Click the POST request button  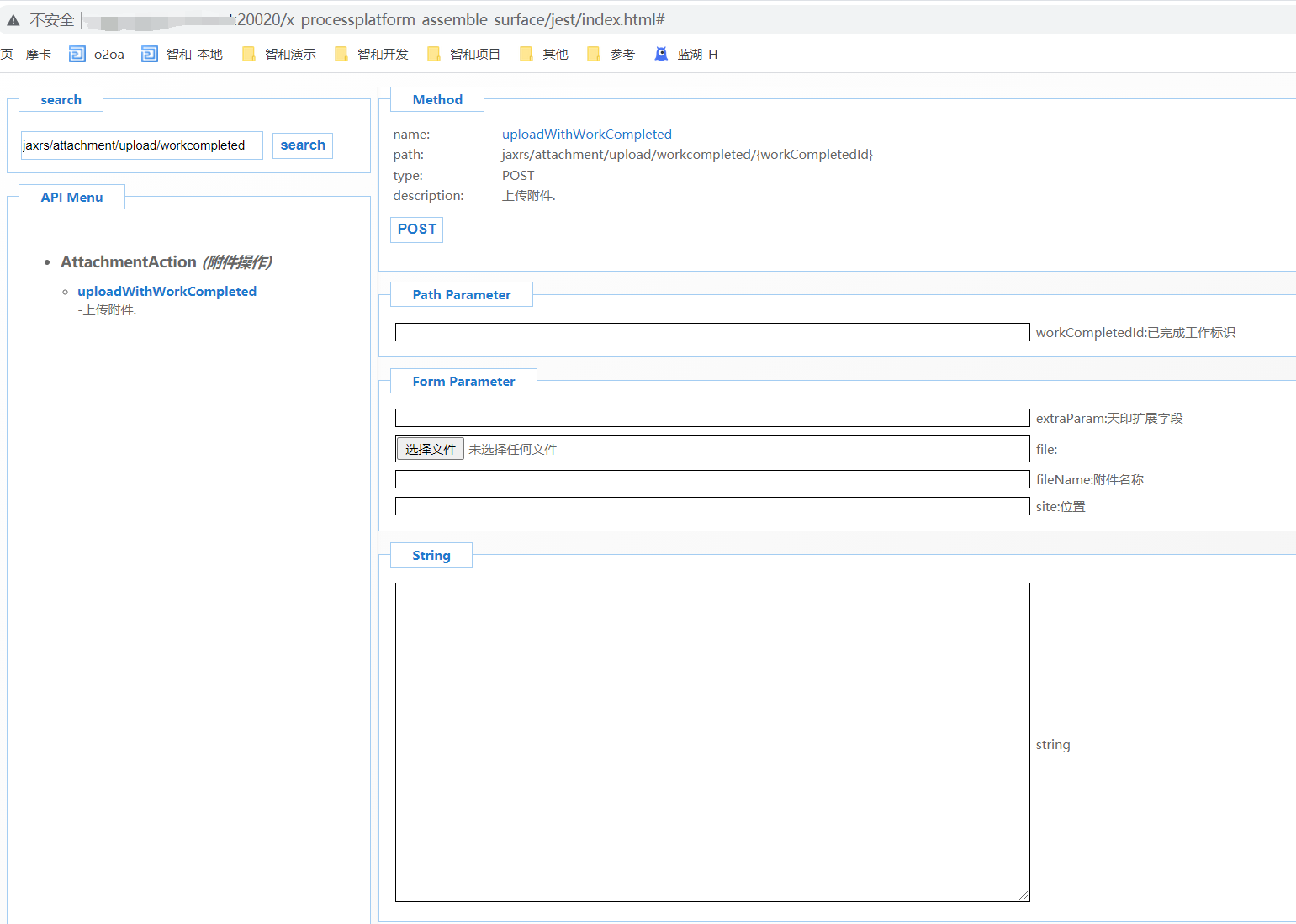coord(416,230)
